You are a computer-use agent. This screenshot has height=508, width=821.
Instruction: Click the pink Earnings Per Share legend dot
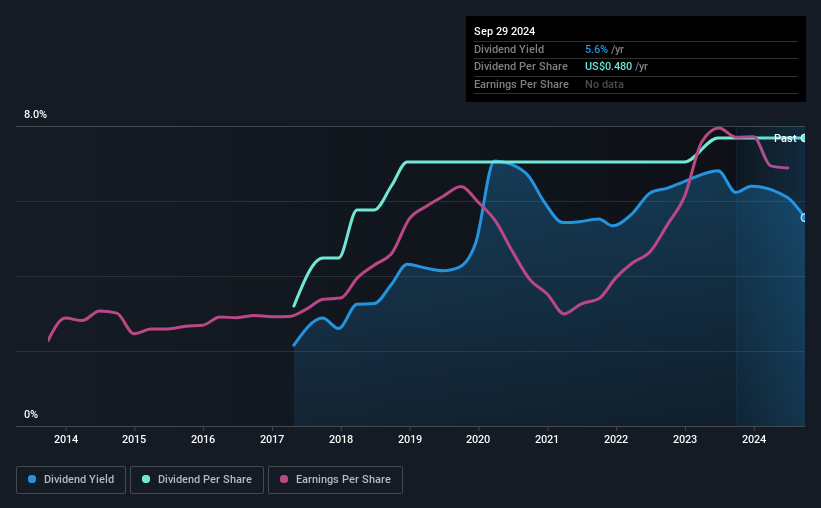284,479
